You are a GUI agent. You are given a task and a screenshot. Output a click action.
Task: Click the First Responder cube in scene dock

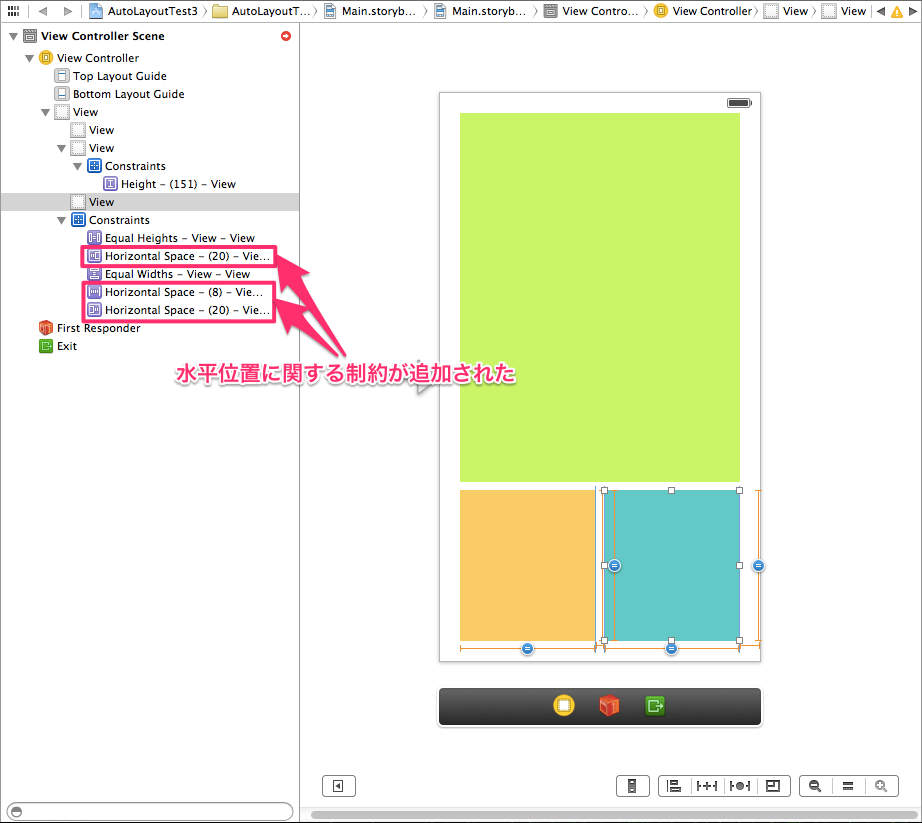(608, 706)
